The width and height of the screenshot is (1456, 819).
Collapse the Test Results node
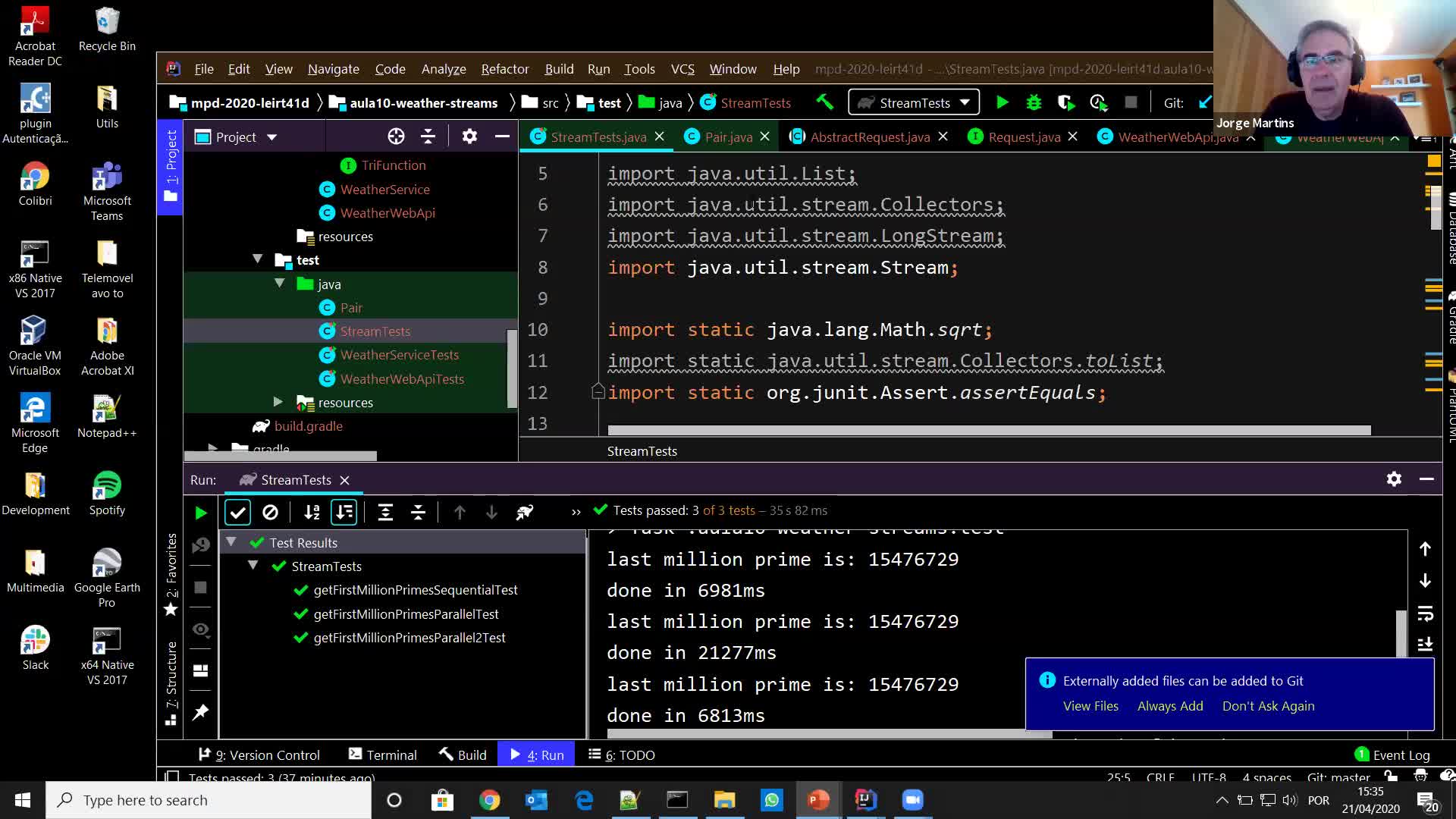[231, 542]
